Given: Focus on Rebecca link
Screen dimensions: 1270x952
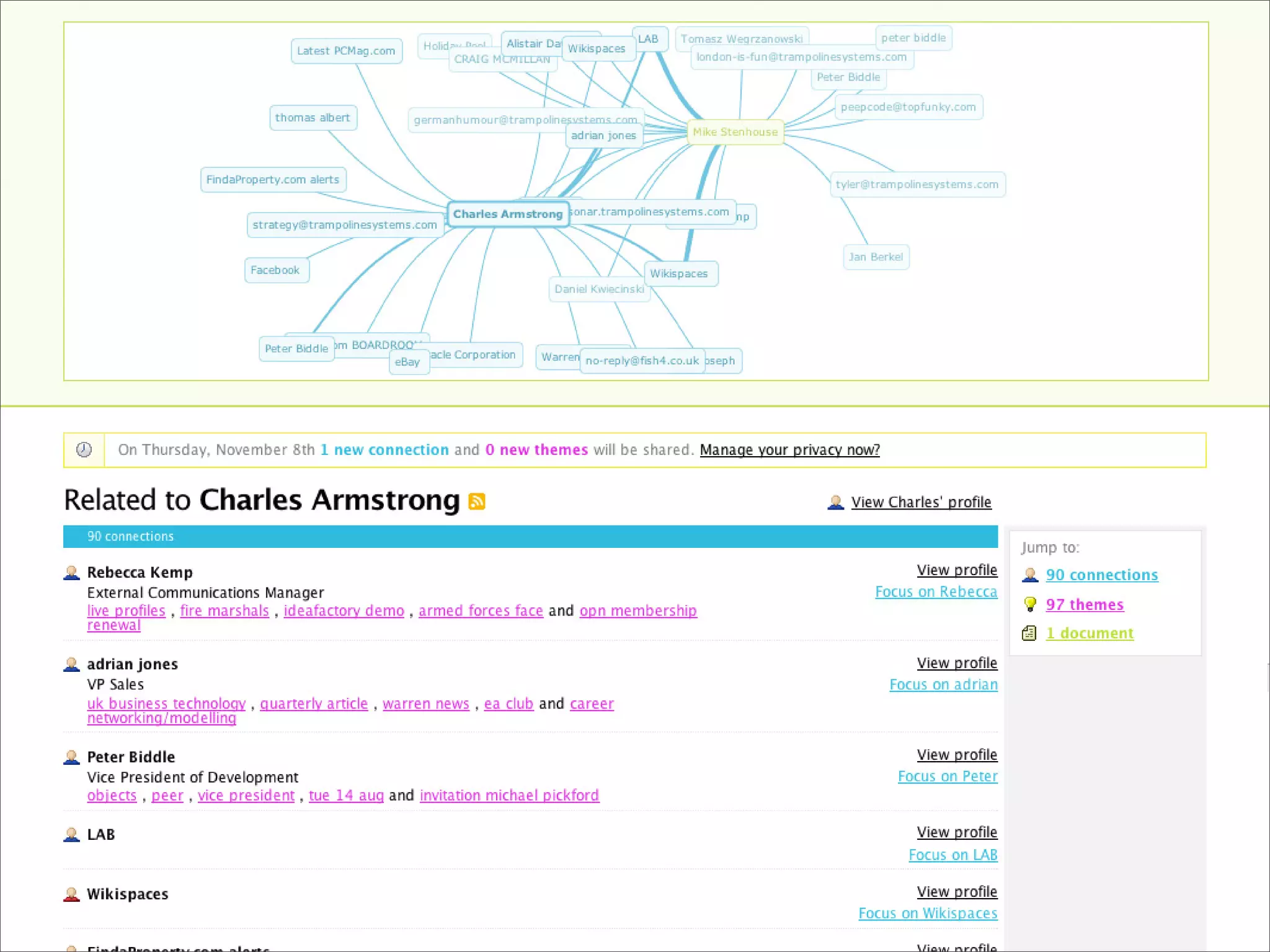Looking at the screenshot, I should click(x=936, y=592).
